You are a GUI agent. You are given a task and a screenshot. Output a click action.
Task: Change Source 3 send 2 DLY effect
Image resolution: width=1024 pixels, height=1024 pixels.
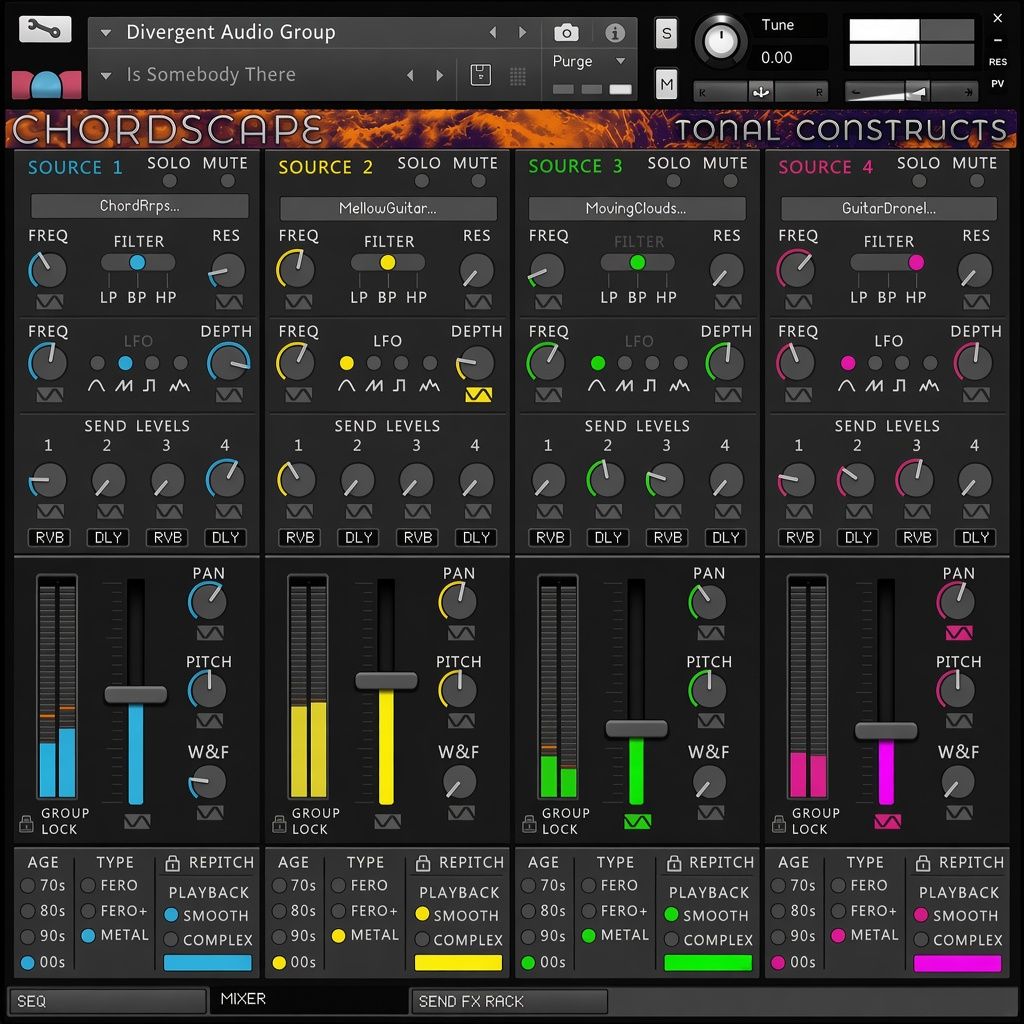[x=608, y=537]
